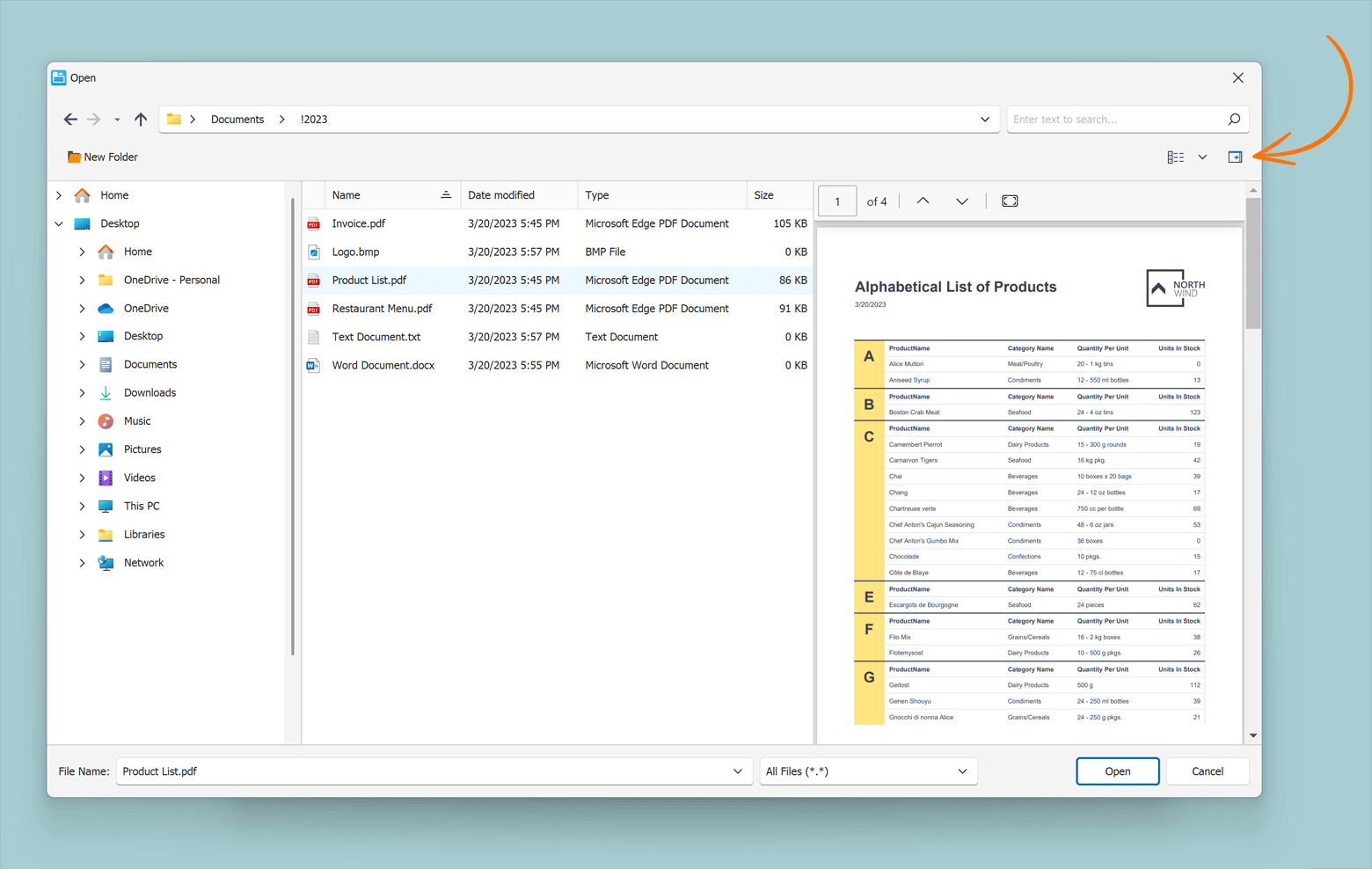
Task: Open the All Files file type dropdown
Action: point(961,770)
